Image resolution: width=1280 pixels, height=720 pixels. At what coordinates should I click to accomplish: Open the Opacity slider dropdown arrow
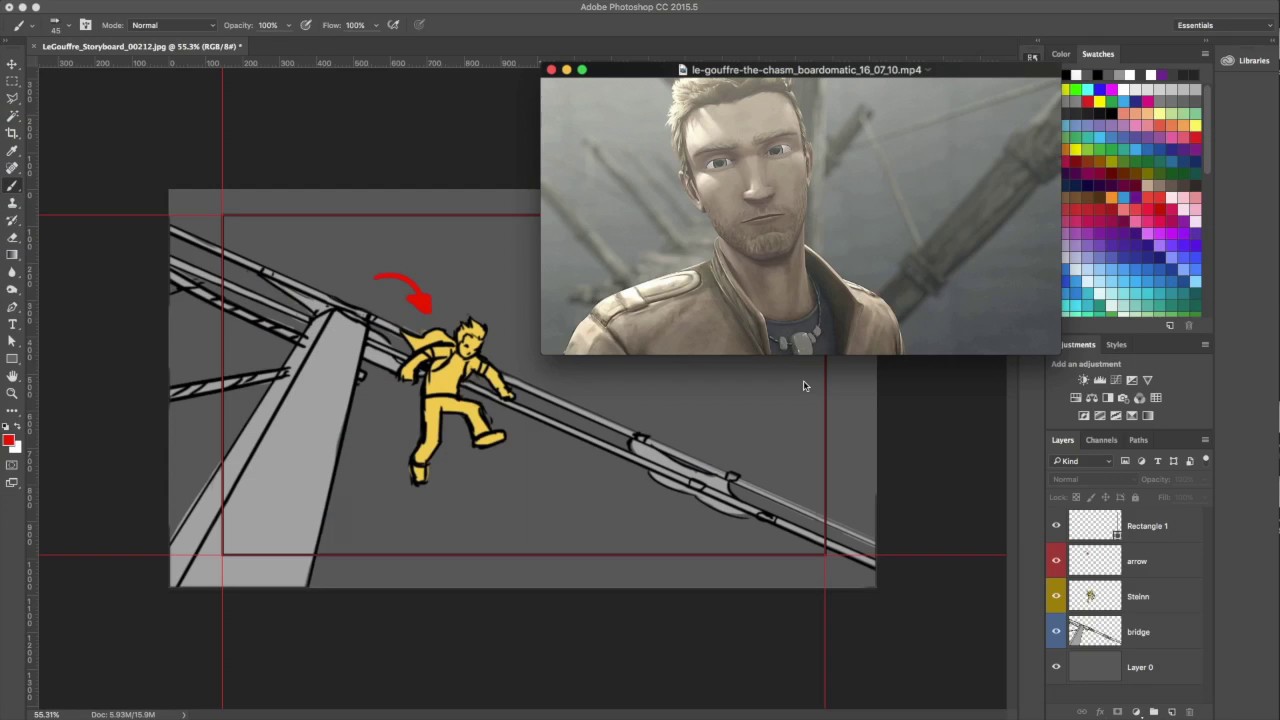coord(289,25)
